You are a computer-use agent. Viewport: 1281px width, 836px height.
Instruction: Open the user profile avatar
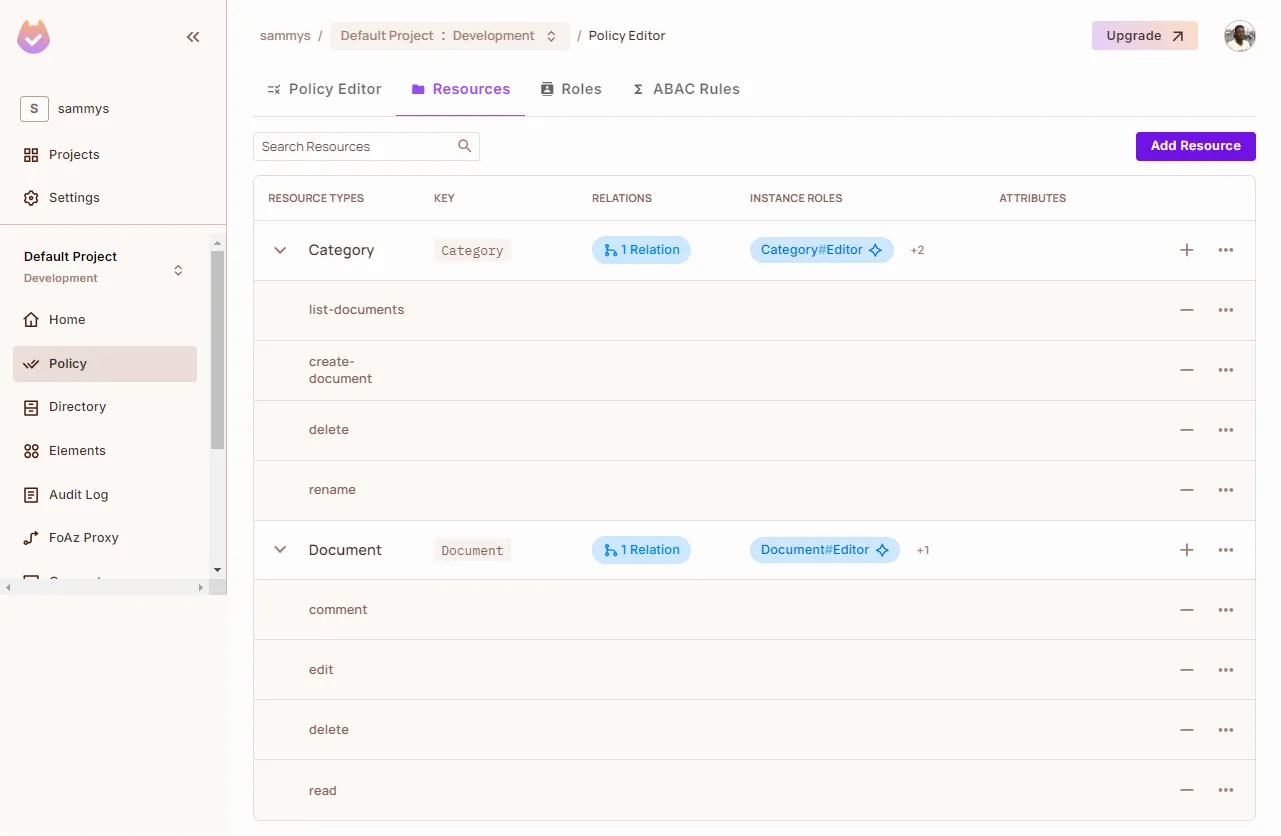pyautogui.click(x=1239, y=36)
